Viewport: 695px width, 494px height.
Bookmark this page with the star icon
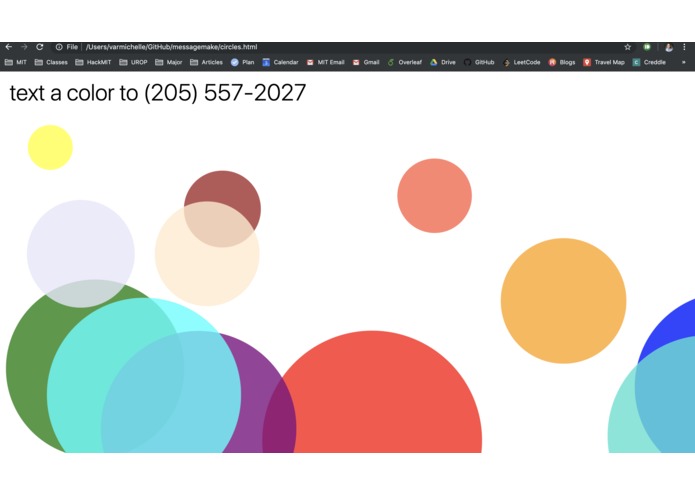coord(628,47)
